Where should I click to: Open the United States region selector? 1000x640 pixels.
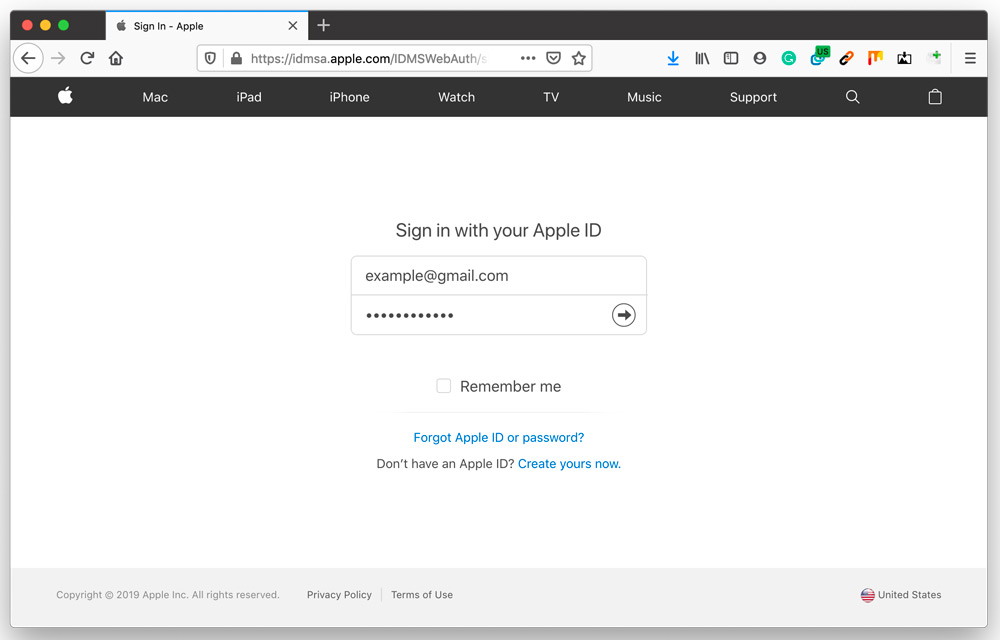(900, 594)
